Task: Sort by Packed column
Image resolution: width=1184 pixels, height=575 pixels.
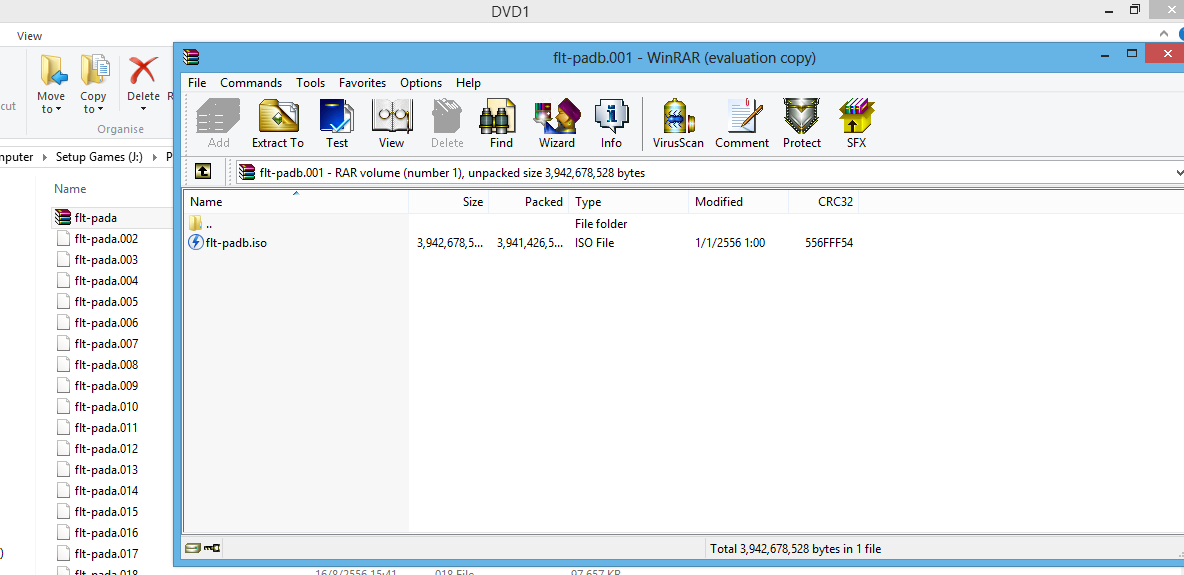Action: [529, 202]
